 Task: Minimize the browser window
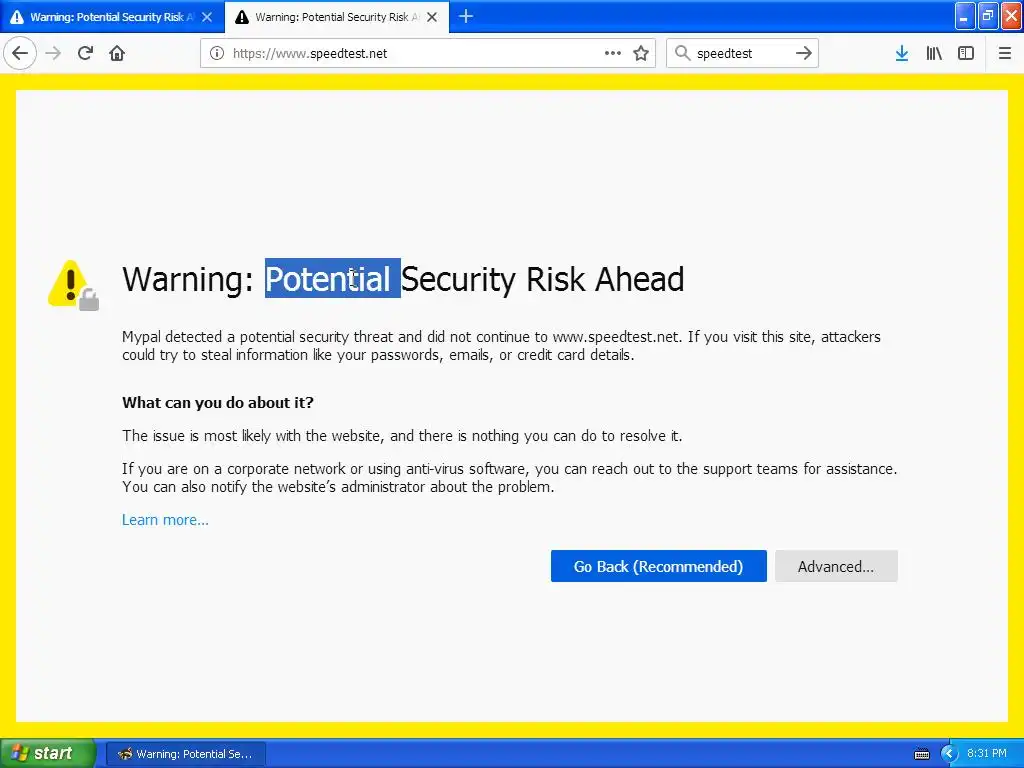[965, 16]
